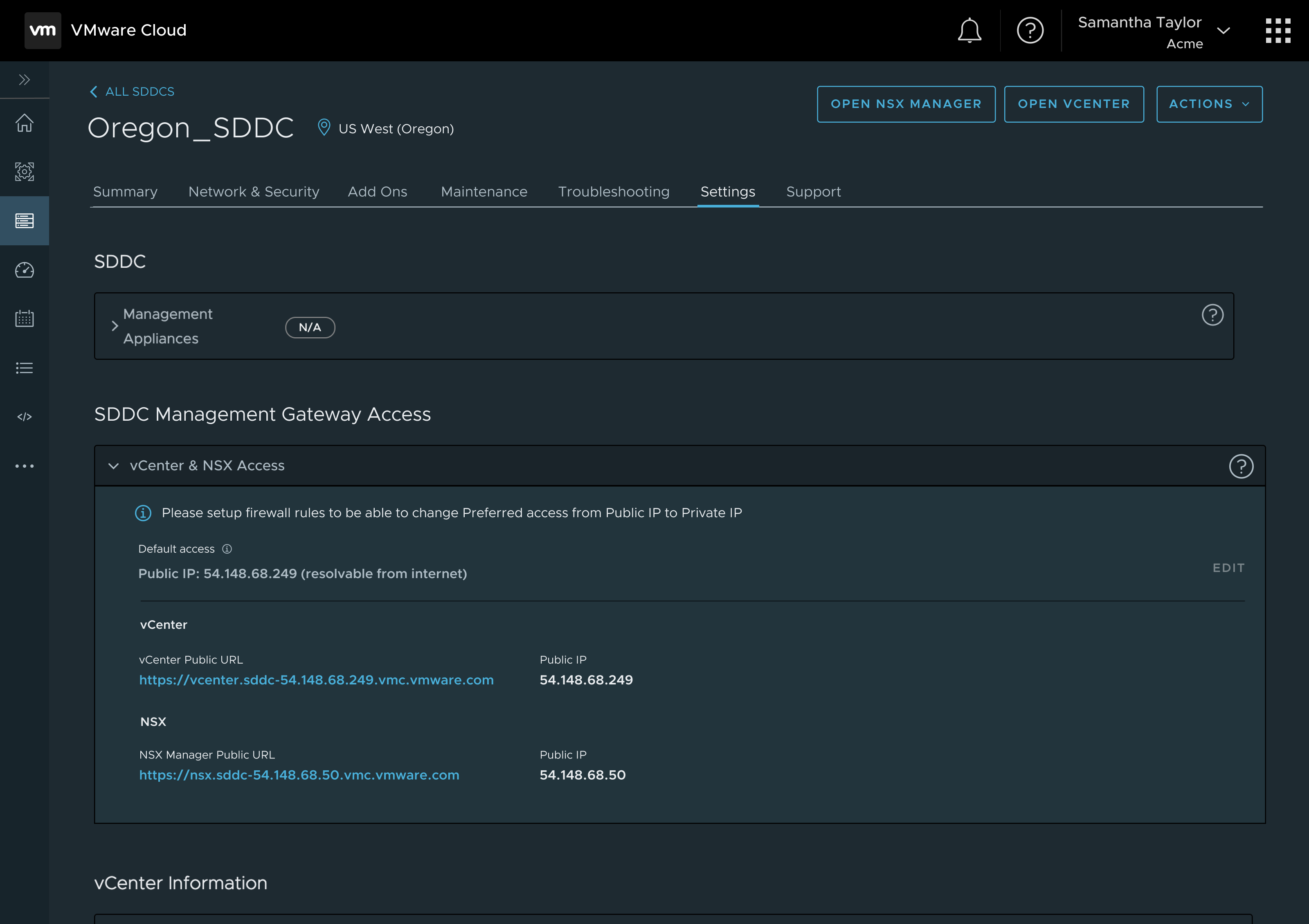This screenshot has height=924, width=1309.
Task: Switch to the Summary tab
Action: coord(126,192)
